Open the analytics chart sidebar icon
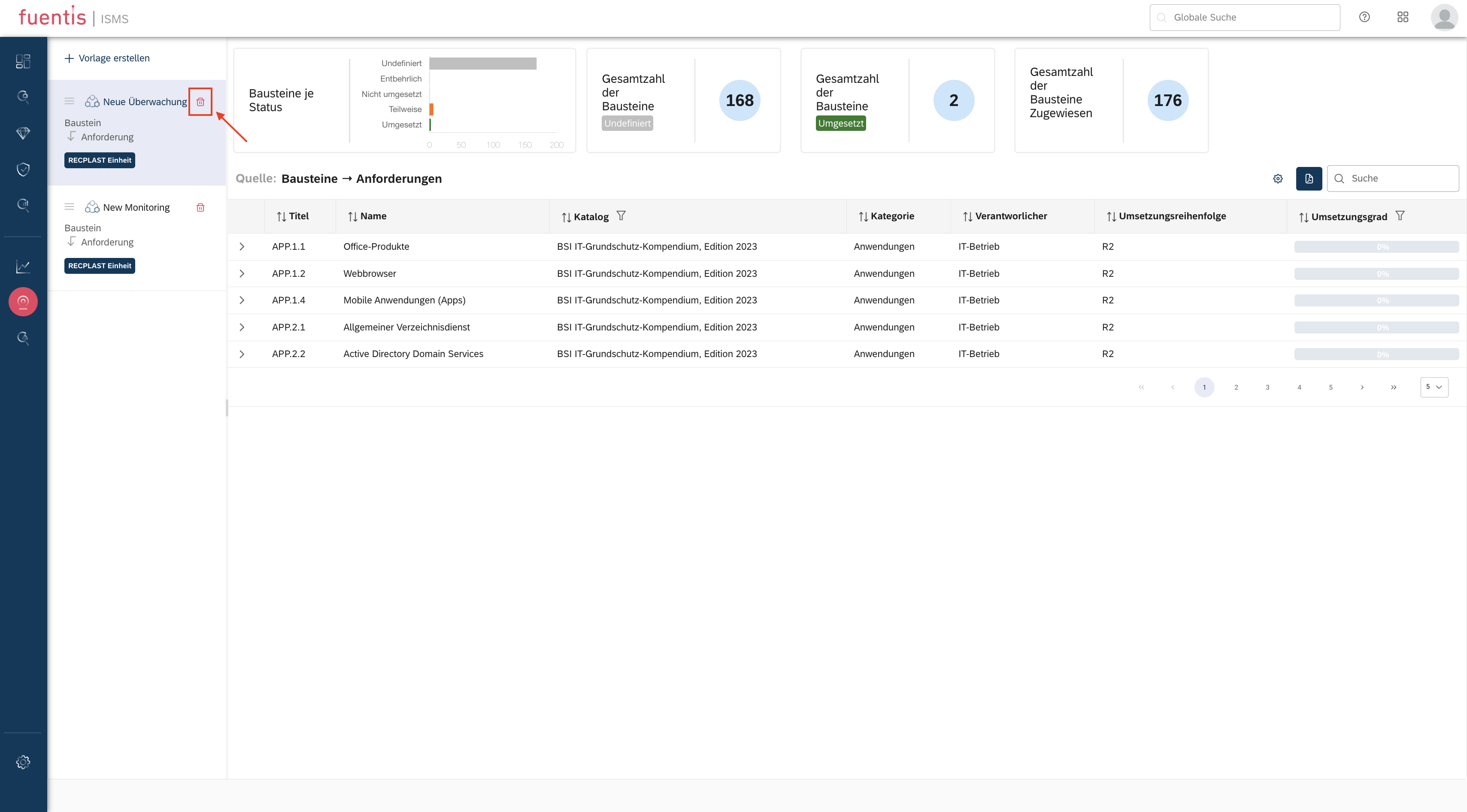The height and width of the screenshot is (812, 1467). point(23,266)
